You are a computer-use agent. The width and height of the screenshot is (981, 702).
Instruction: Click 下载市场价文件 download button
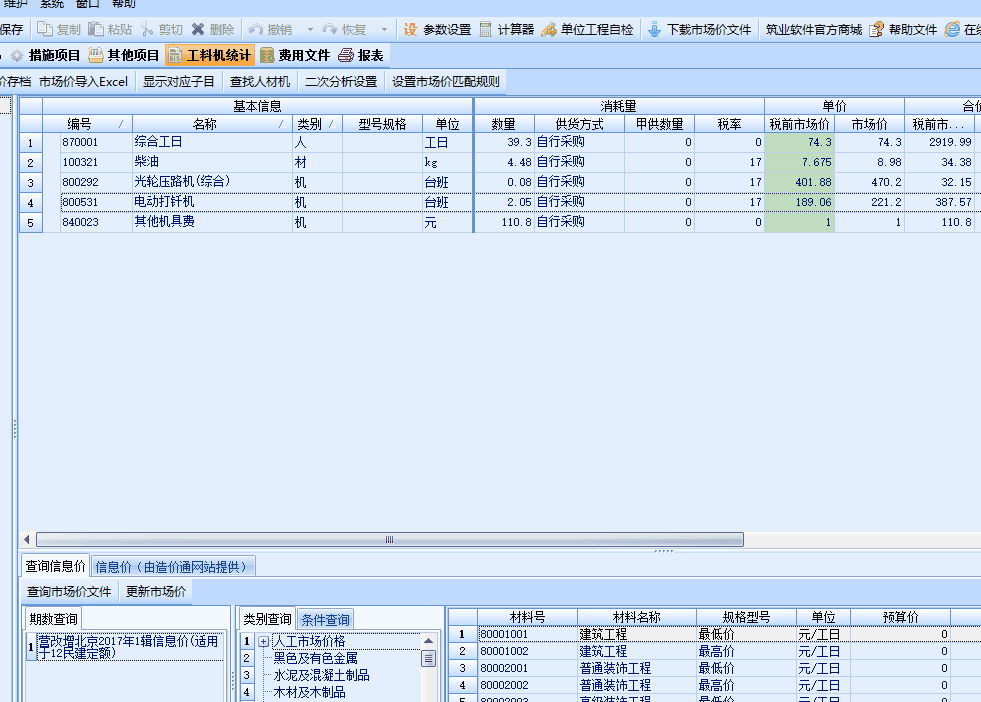click(x=699, y=30)
